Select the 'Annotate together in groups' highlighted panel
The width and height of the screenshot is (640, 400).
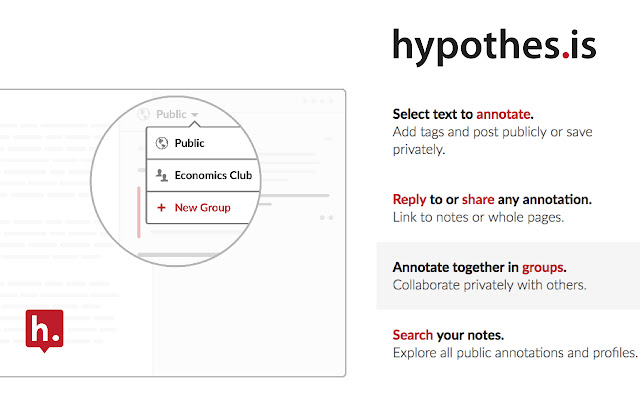[507, 275]
